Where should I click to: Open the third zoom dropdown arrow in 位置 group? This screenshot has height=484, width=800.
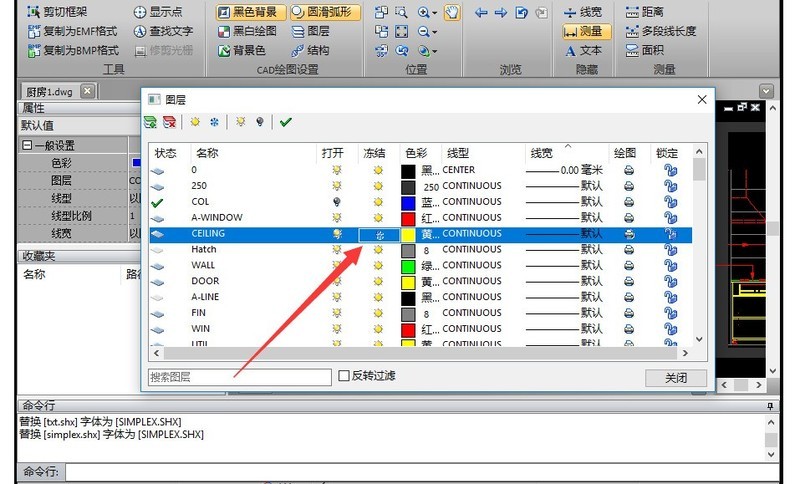click(435, 52)
